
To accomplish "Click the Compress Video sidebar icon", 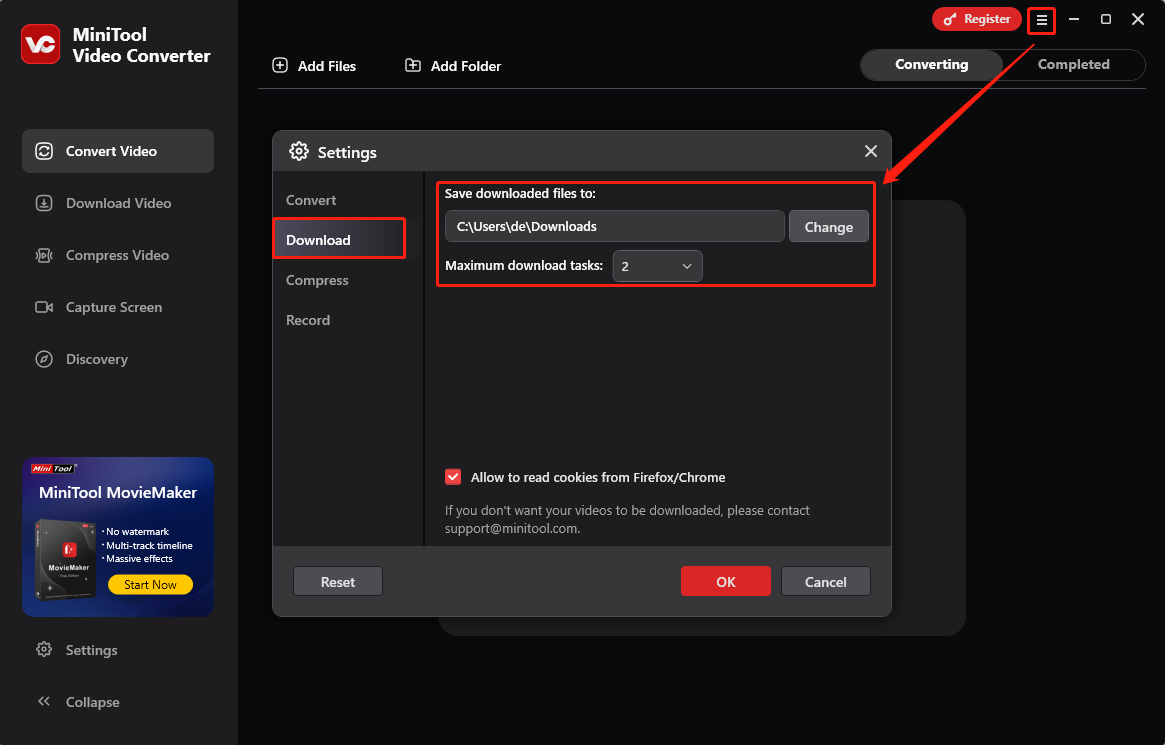I will click(44, 256).
